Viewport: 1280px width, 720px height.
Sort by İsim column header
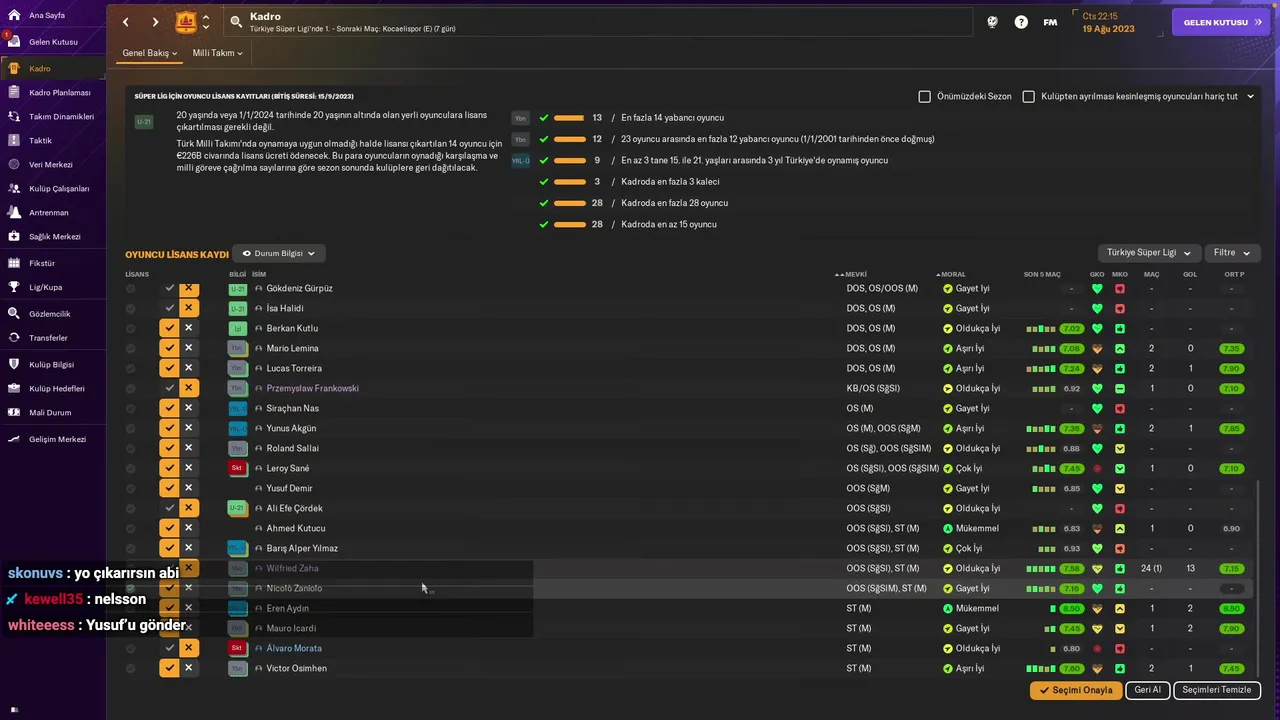[259, 274]
